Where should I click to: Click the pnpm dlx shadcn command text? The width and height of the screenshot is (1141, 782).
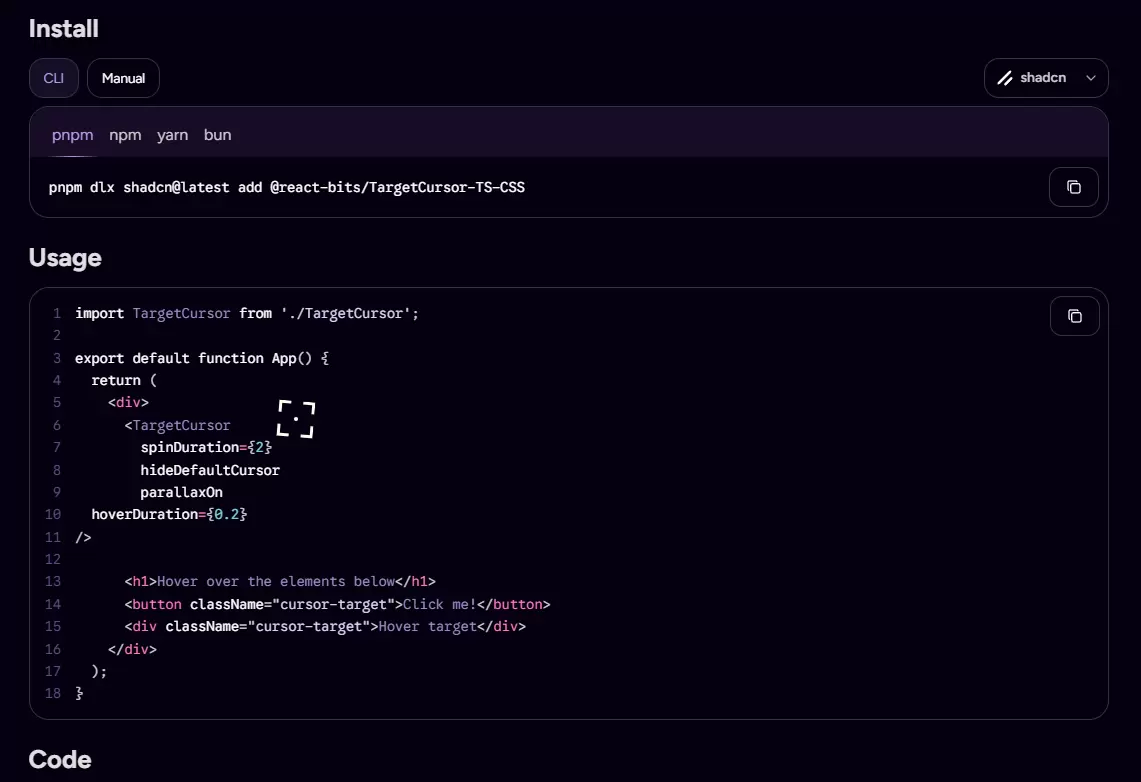[x=287, y=188]
